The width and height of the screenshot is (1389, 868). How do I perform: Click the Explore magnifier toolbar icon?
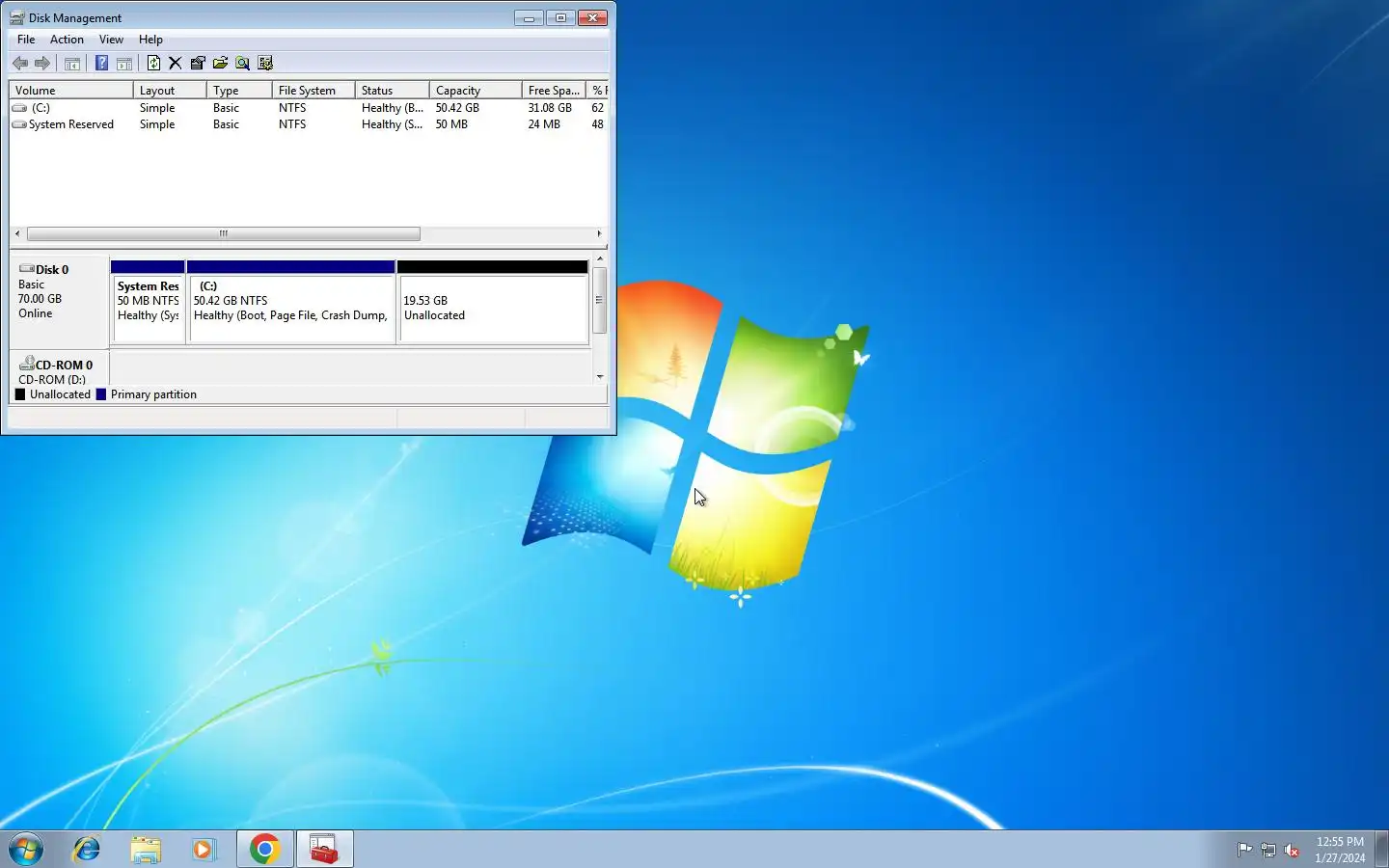coord(242,64)
